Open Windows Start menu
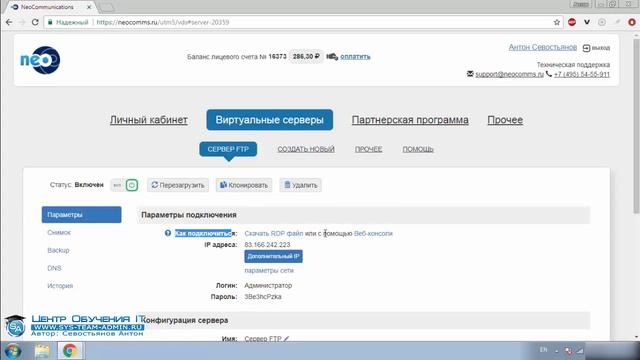Image resolution: width=640 pixels, height=360 pixels. 13,351
